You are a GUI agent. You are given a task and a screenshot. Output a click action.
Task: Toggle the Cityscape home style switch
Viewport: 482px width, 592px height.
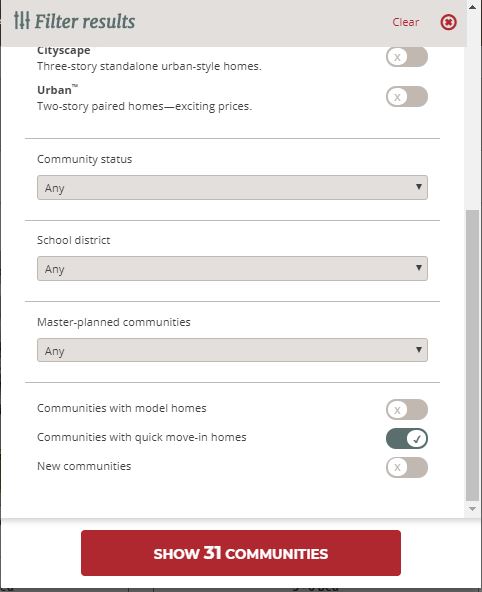click(x=407, y=57)
